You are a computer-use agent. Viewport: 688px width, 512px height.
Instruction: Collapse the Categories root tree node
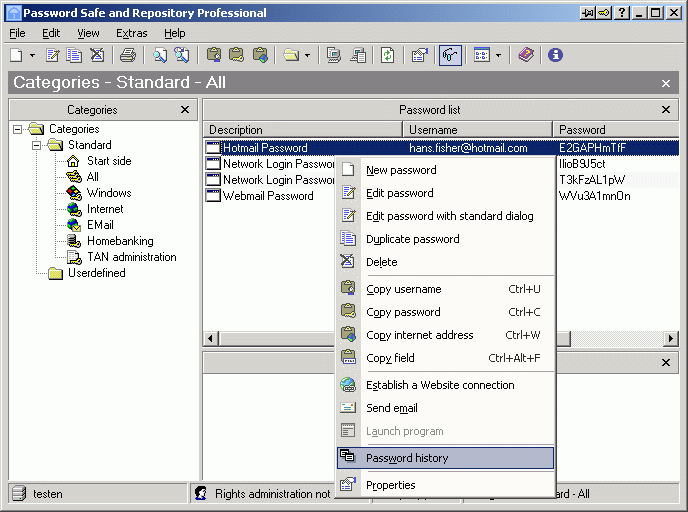tap(18, 129)
